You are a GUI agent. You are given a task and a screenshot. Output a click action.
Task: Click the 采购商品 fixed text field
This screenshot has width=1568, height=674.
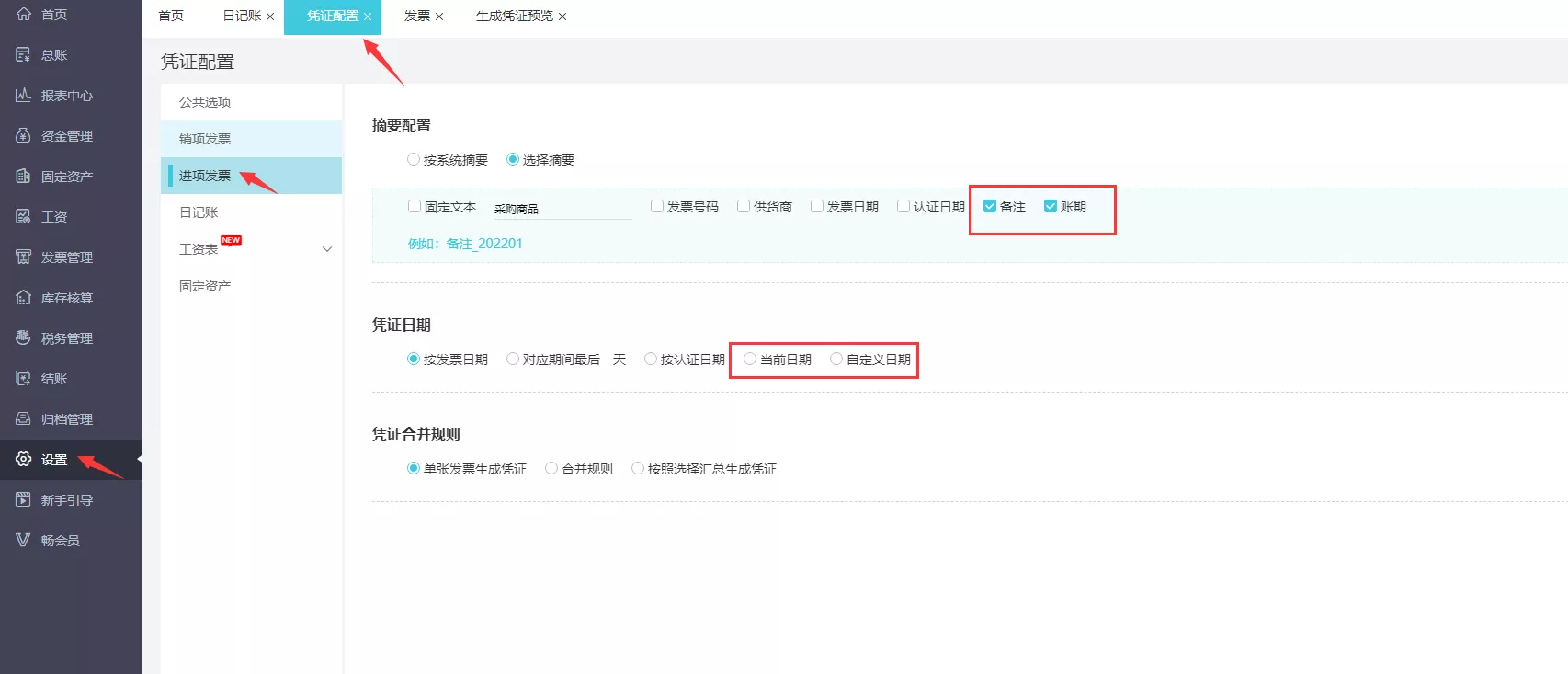pyautogui.click(x=562, y=209)
